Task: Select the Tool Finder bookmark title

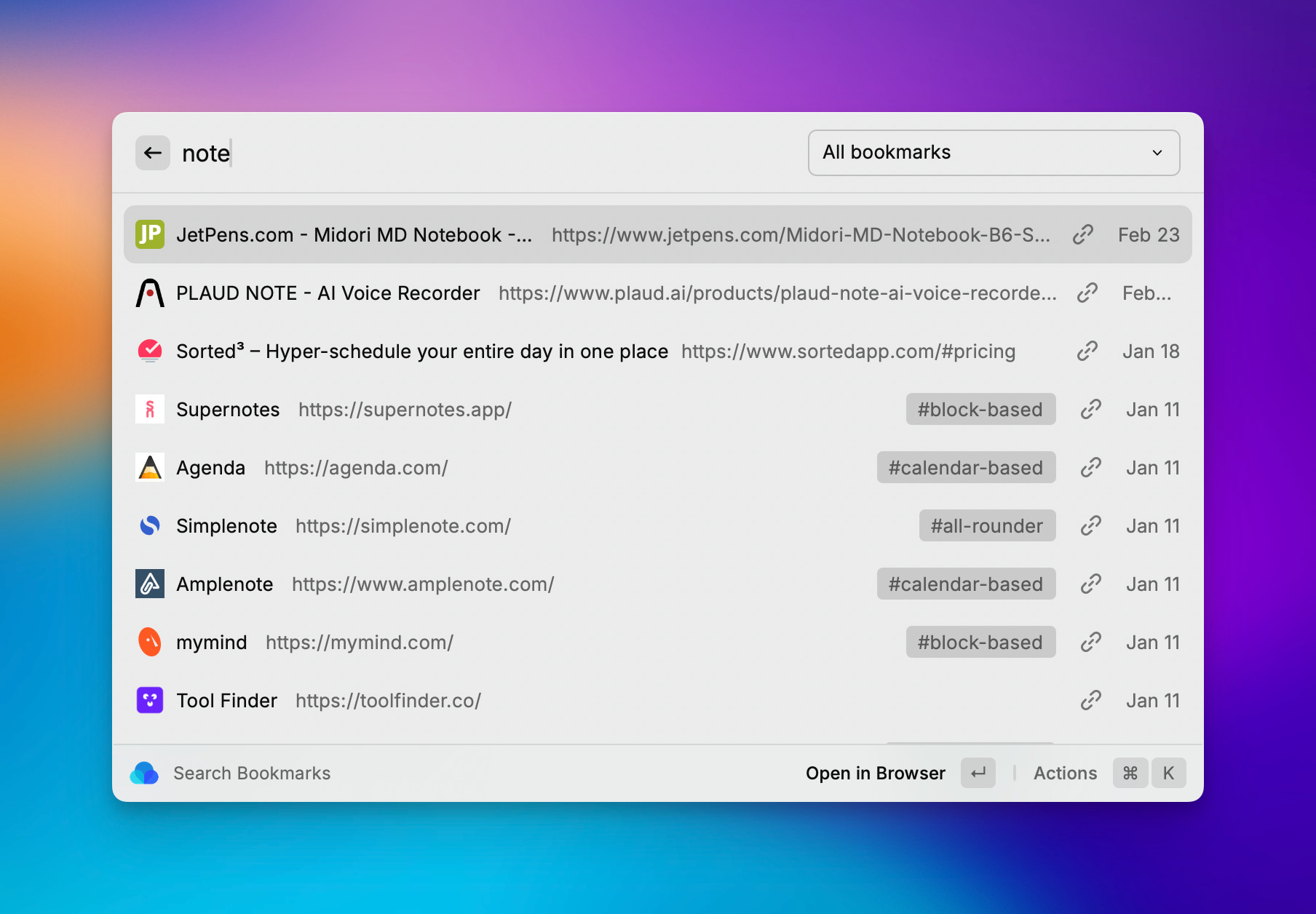Action: [227, 700]
